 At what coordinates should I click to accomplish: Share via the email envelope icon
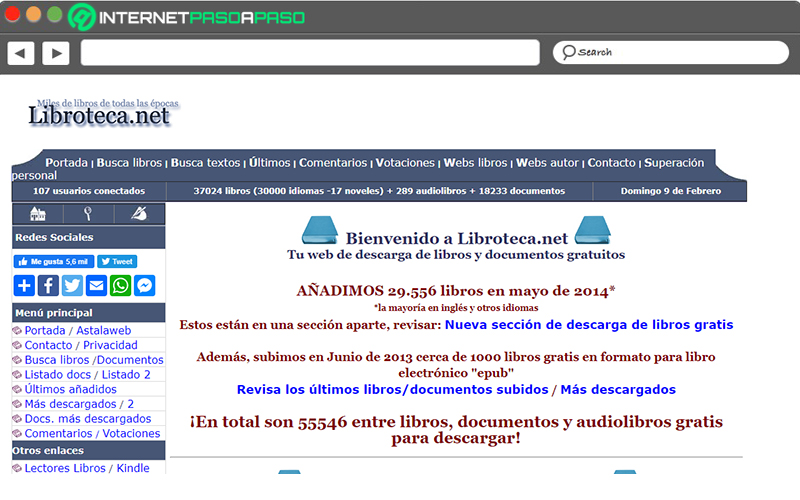(96, 286)
